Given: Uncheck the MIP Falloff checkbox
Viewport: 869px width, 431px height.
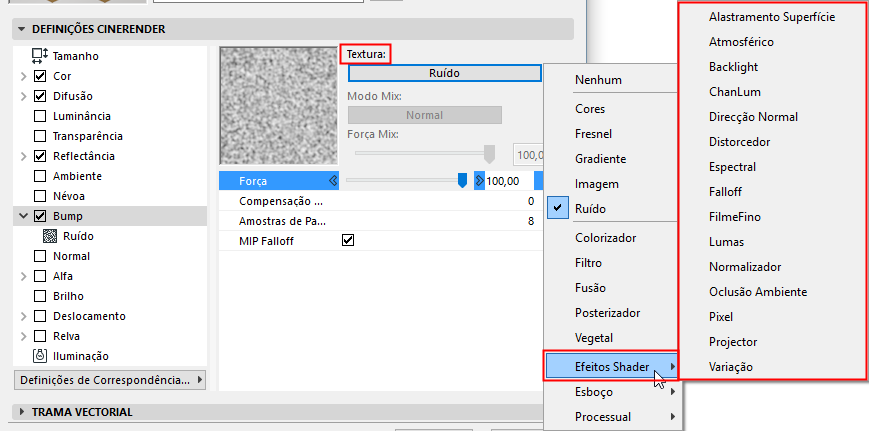Looking at the screenshot, I should (x=348, y=240).
